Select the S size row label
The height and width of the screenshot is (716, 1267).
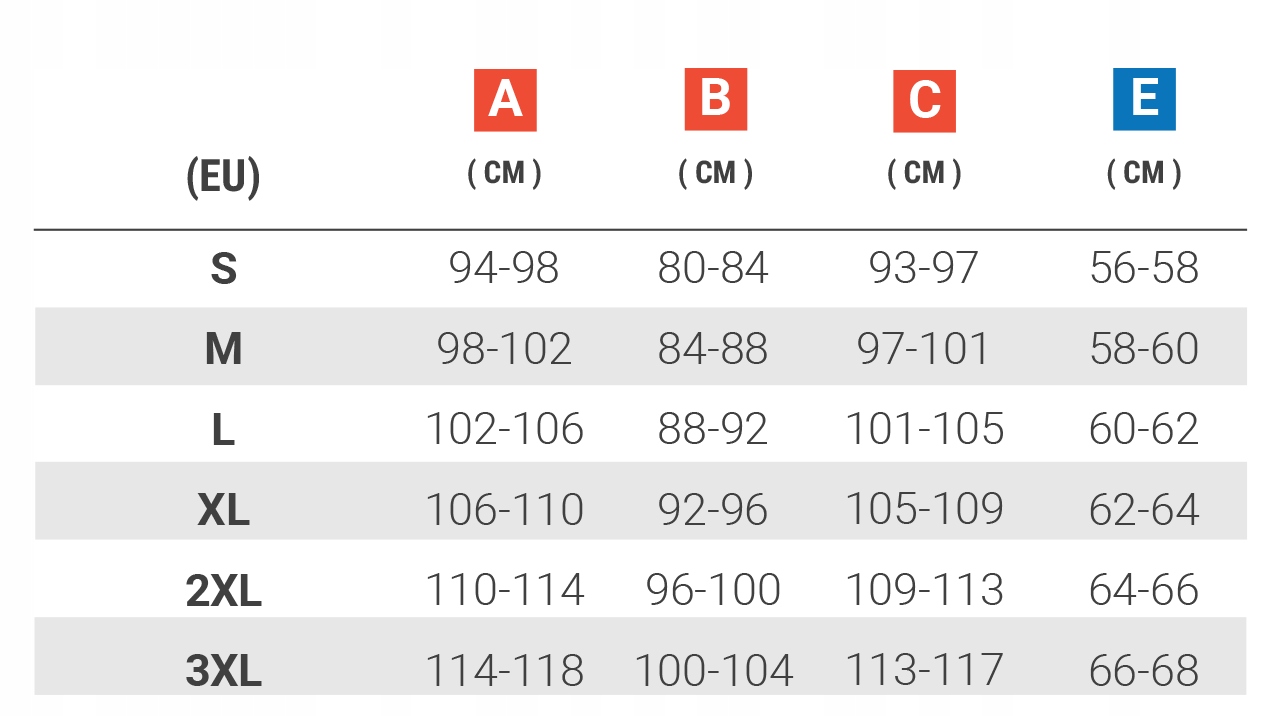[x=223, y=269]
